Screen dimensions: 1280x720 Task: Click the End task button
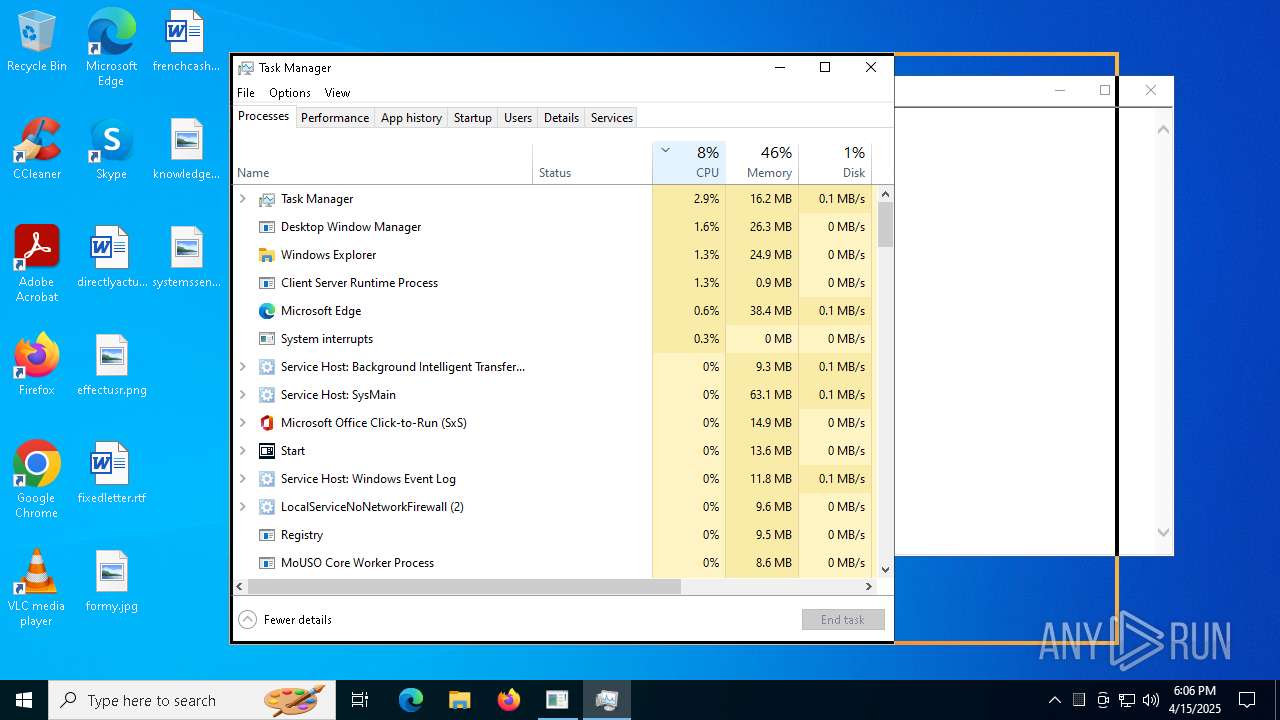(843, 620)
